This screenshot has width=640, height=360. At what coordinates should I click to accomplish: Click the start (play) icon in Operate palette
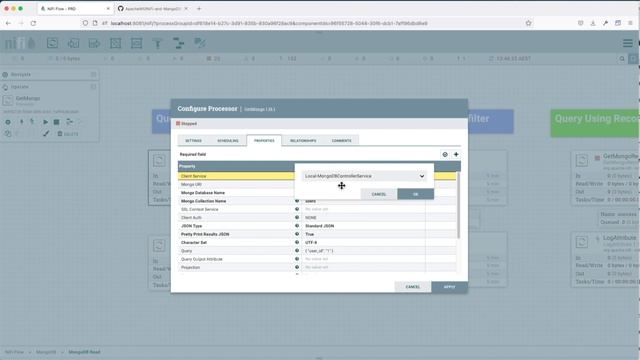point(45,122)
